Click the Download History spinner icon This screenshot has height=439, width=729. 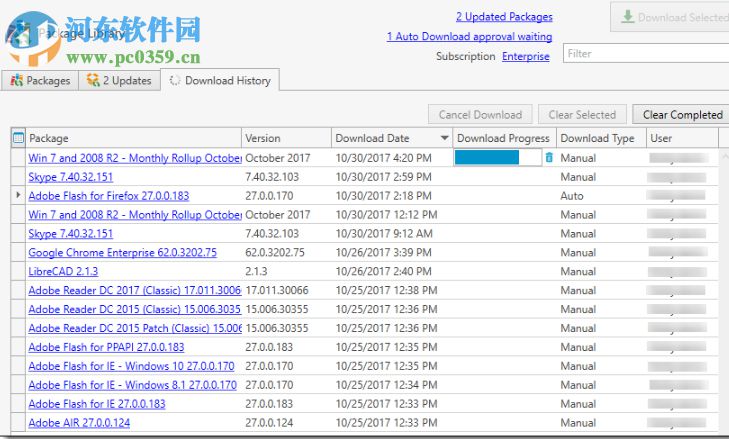pos(175,80)
